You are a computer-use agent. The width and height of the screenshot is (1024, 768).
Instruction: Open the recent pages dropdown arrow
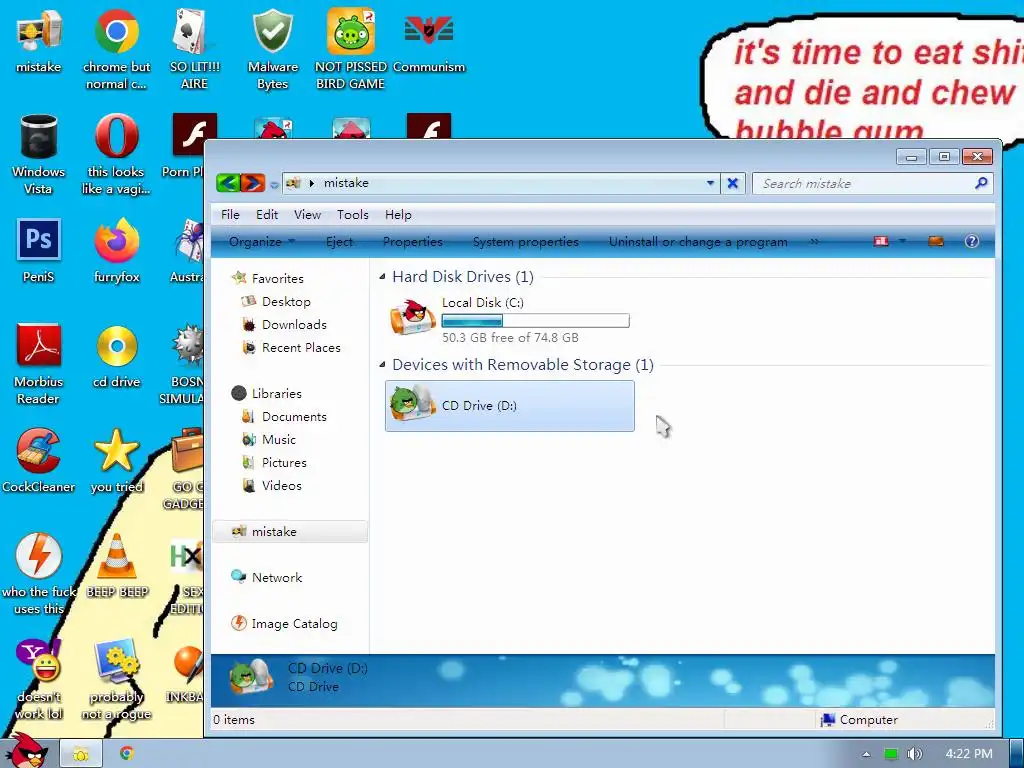(274, 185)
